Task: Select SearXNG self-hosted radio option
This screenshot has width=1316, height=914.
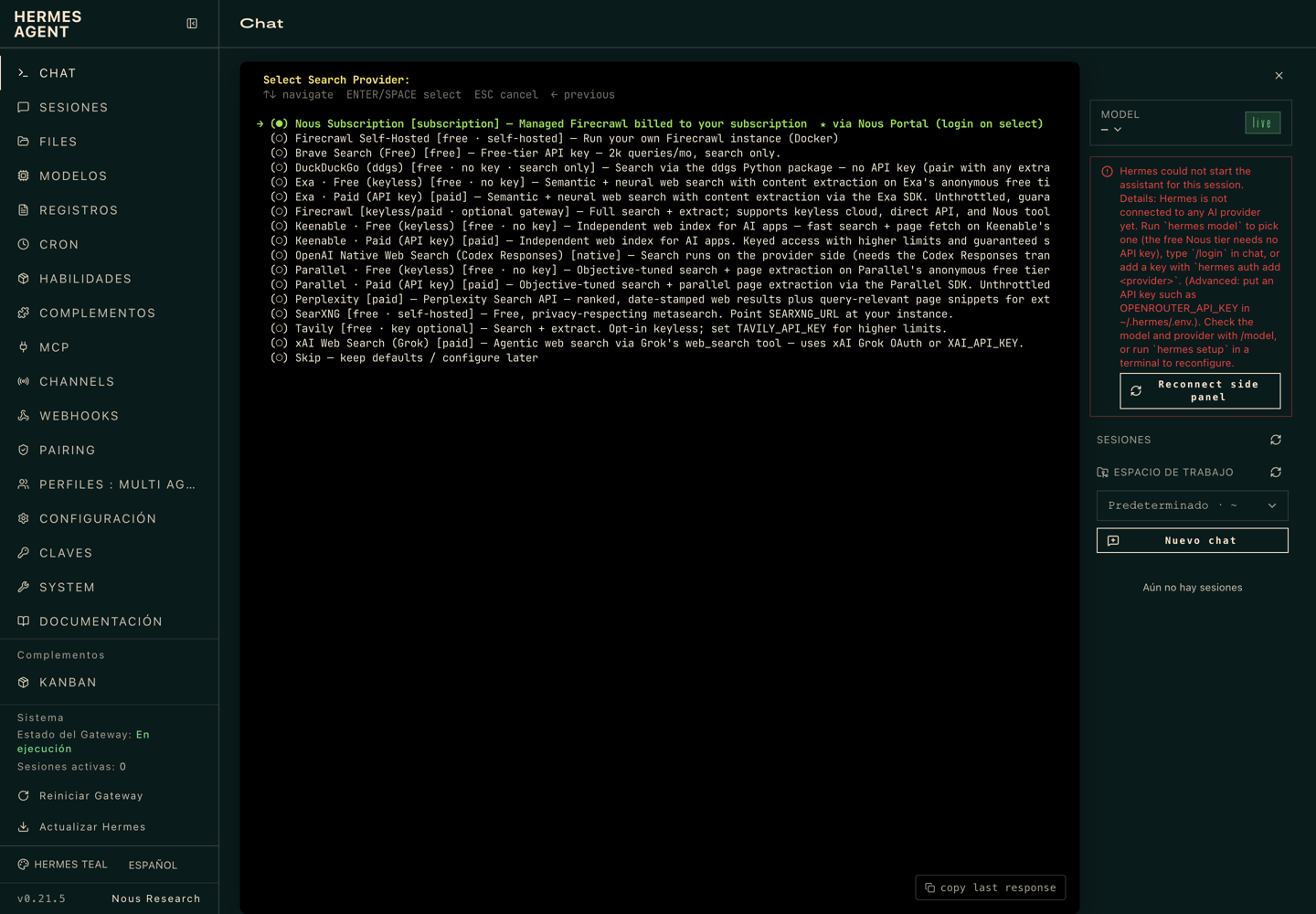Action: (x=279, y=314)
